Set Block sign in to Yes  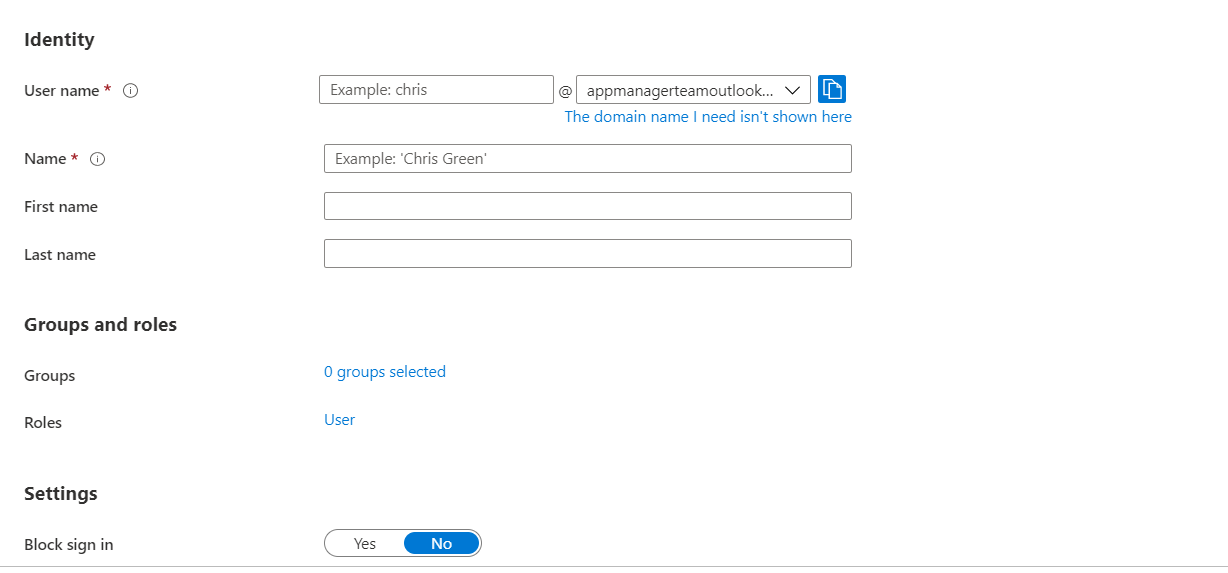pyautogui.click(x=365, y=544)
